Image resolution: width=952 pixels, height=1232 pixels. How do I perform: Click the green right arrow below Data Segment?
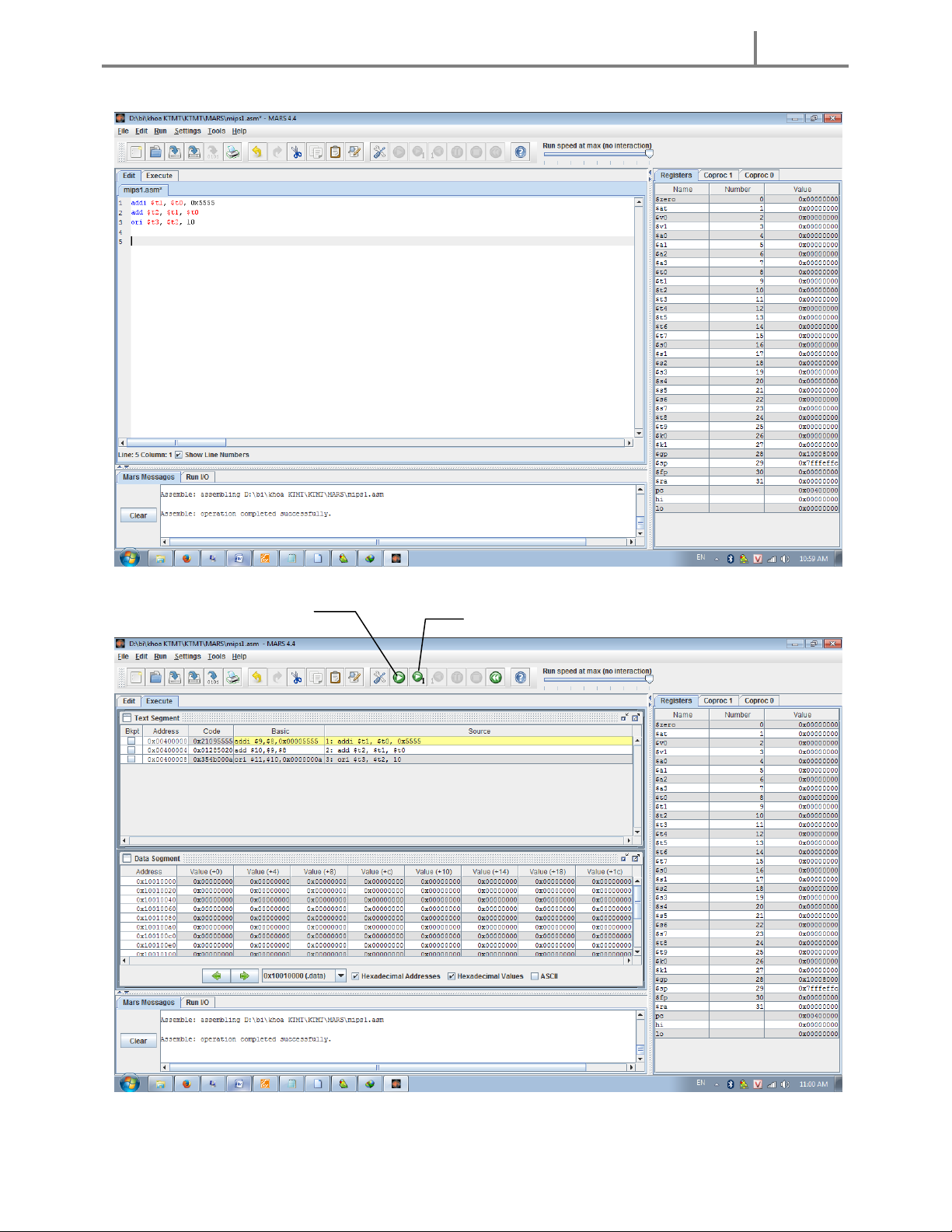tap(244, 976)
